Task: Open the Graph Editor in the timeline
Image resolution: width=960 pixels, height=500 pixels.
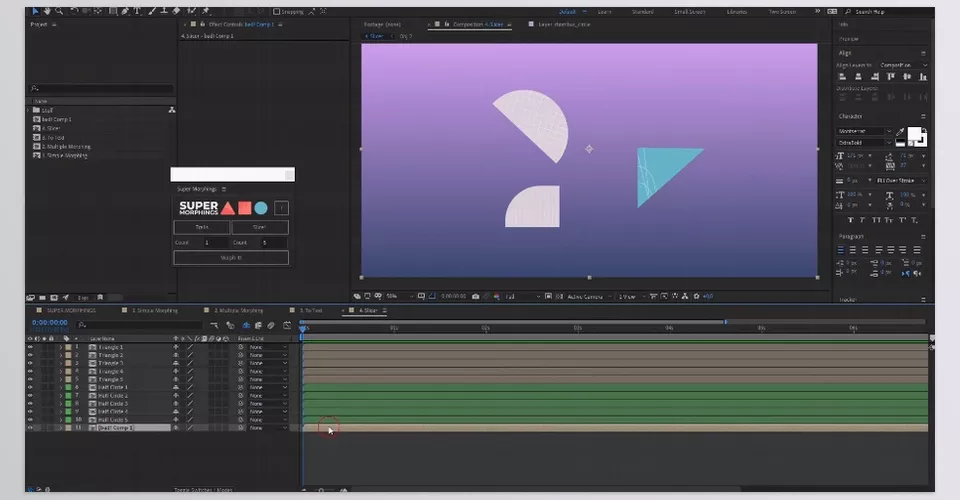Action: tap(287, 325)
